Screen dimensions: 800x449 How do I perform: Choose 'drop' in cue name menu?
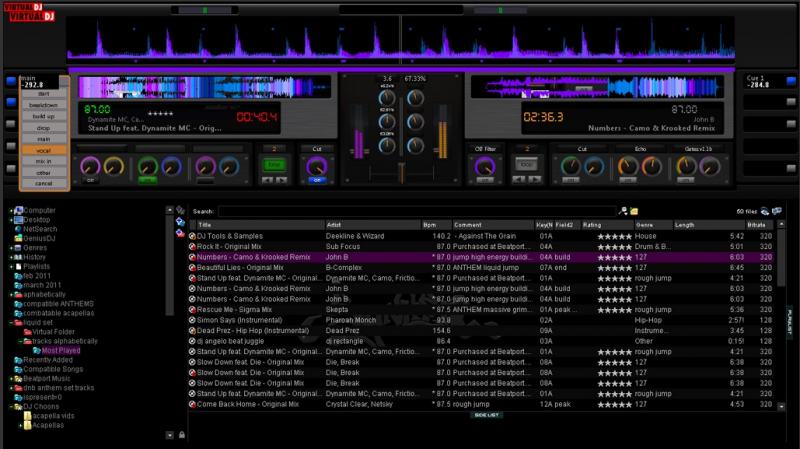click(x=43, y=128)
